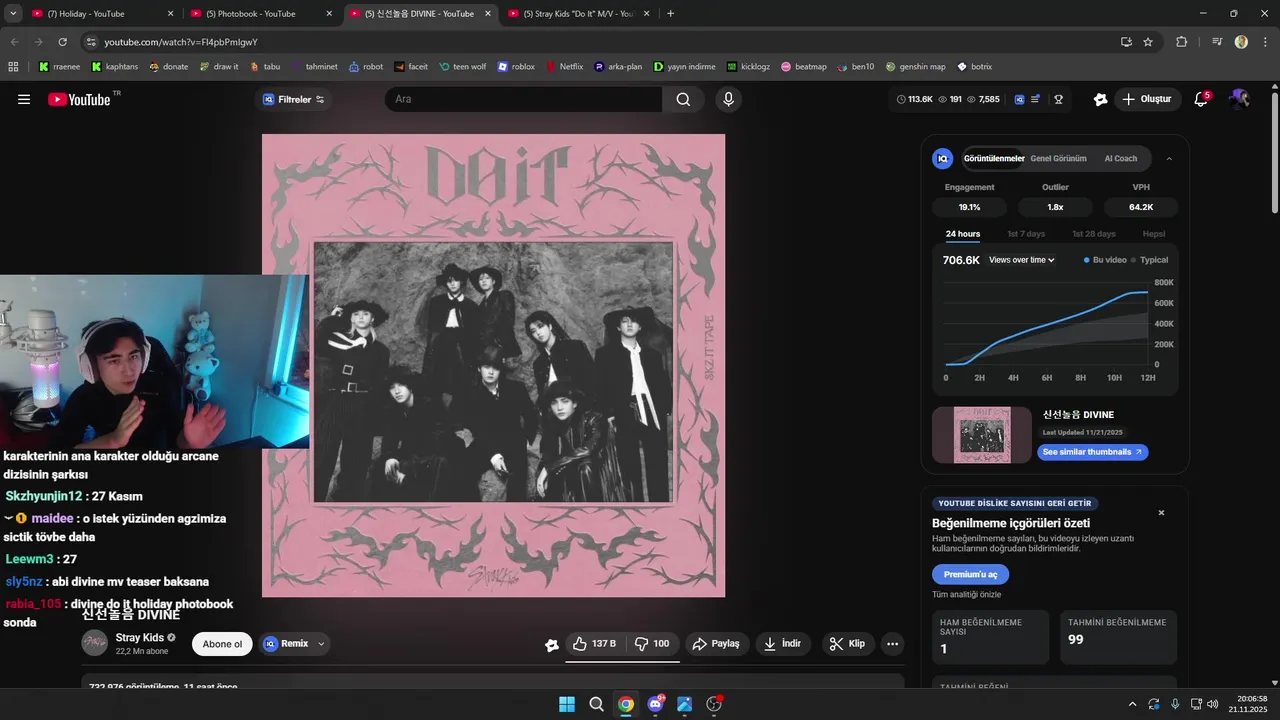
Task: Click Premium'u aç button
Action: click(x=970, y=575)
